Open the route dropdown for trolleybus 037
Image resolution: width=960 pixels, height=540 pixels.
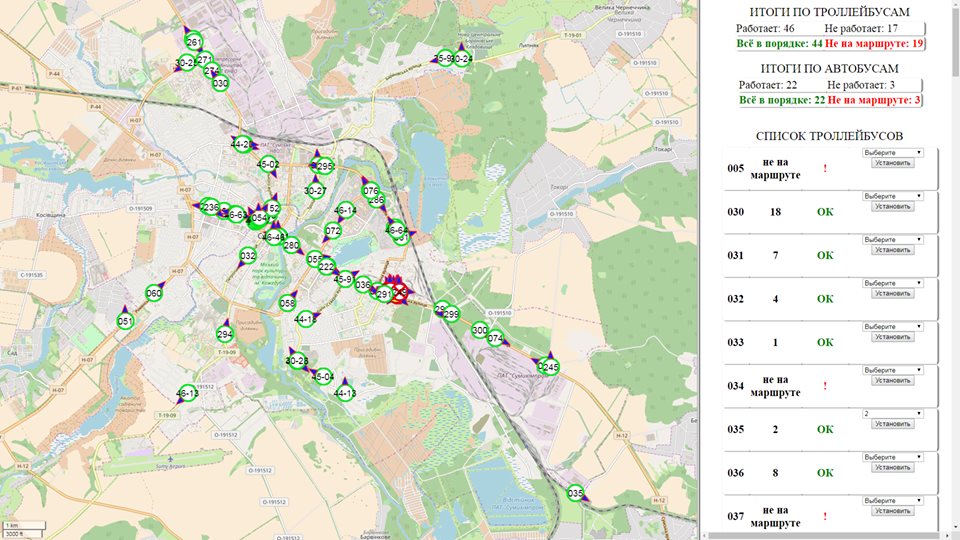tap(892, 500)
